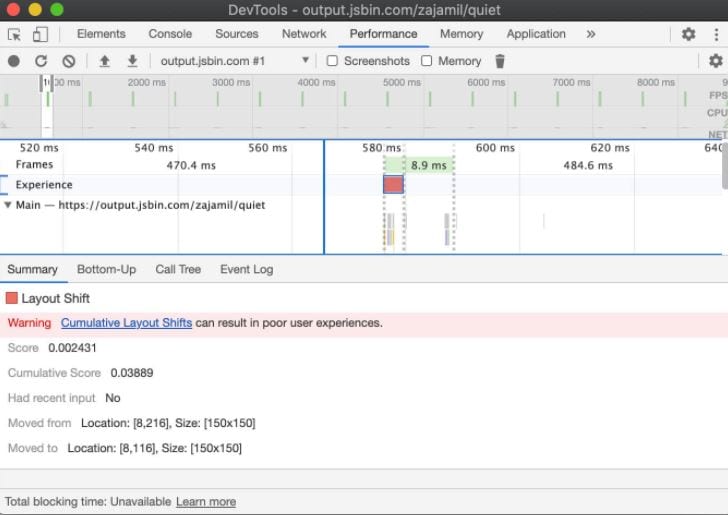
Task: Select the 470.4 ms frame
Action: click(x=191, y=165)
